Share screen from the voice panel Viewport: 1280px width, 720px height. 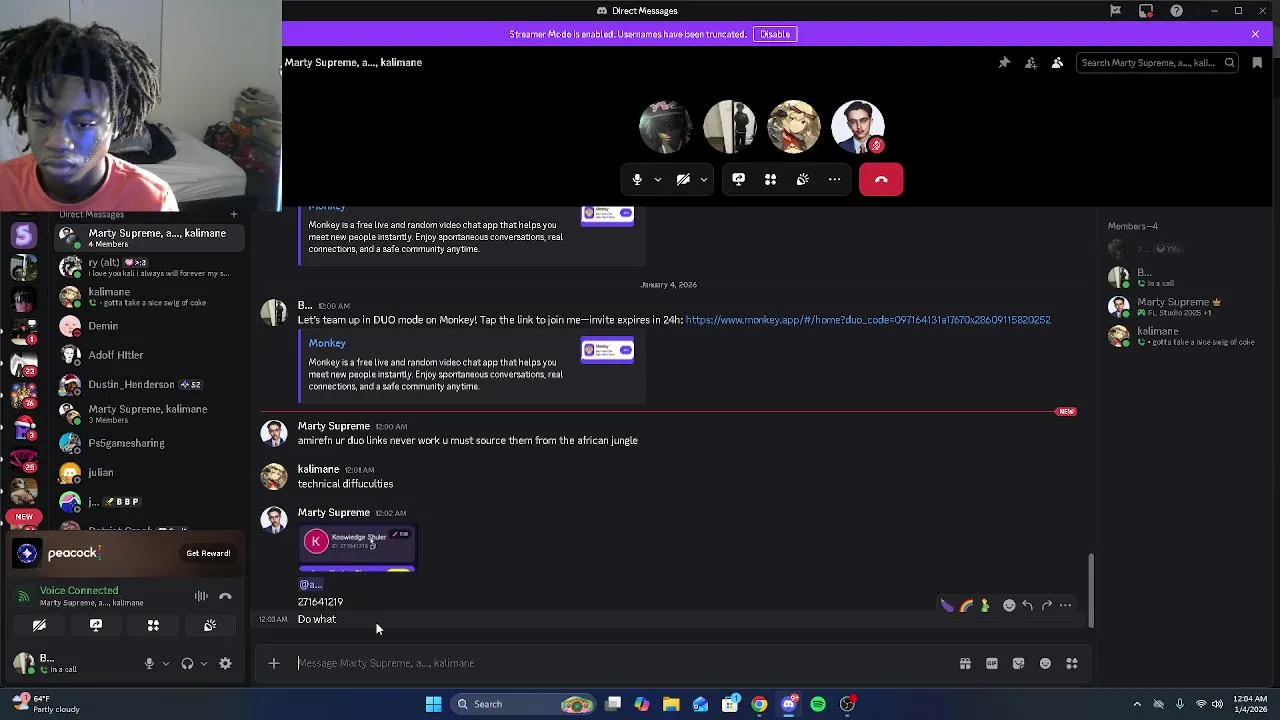pos(96,625)
